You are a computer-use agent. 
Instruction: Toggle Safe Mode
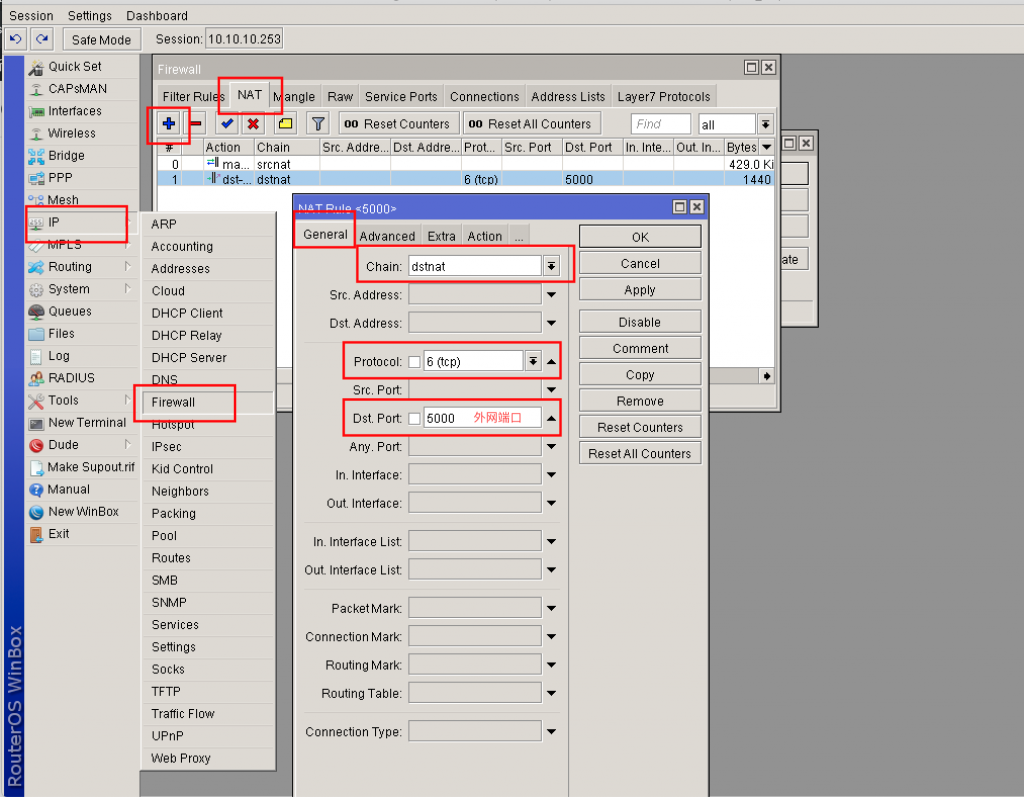click(101, 40)
